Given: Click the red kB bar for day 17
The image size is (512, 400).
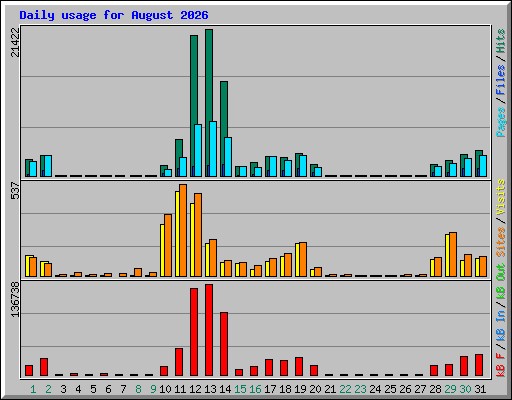Looking at the screenshot, I should coord(269,368).
